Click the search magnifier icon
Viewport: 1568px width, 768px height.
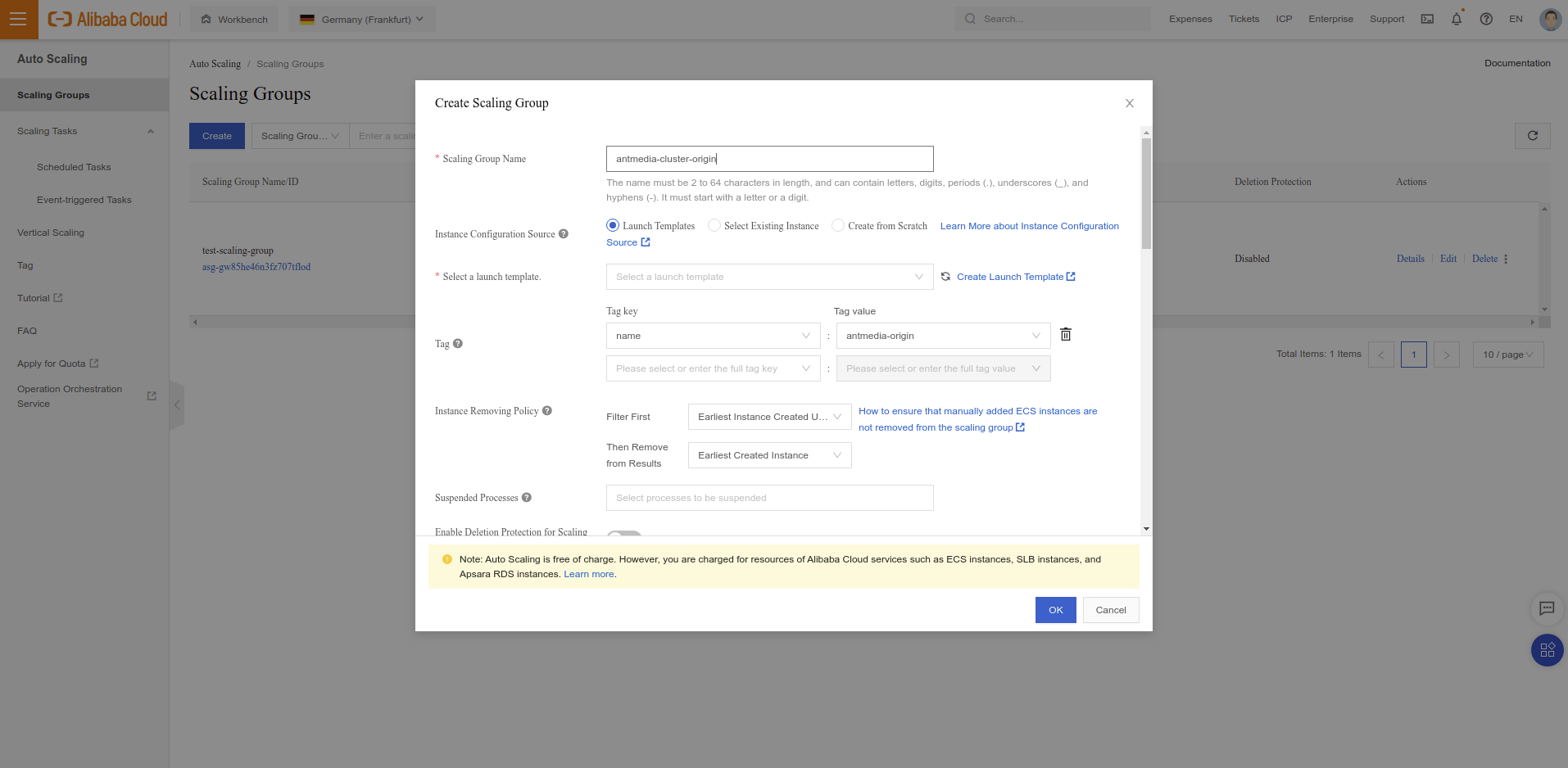coord(970,19)
